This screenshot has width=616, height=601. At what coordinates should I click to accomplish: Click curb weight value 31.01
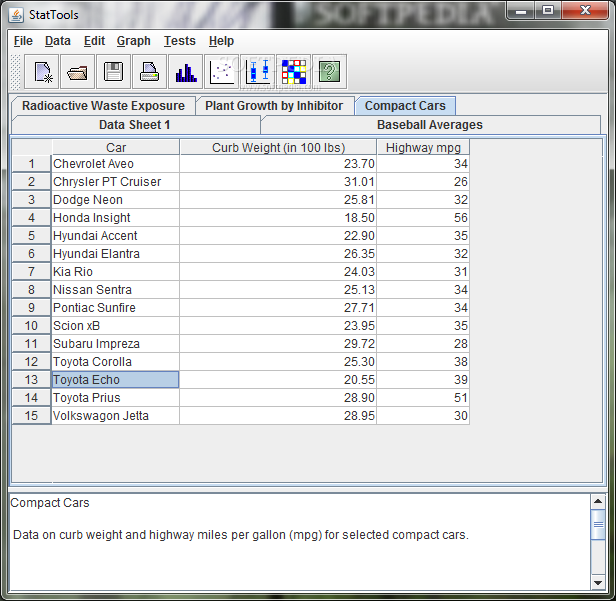pos(278,182)
